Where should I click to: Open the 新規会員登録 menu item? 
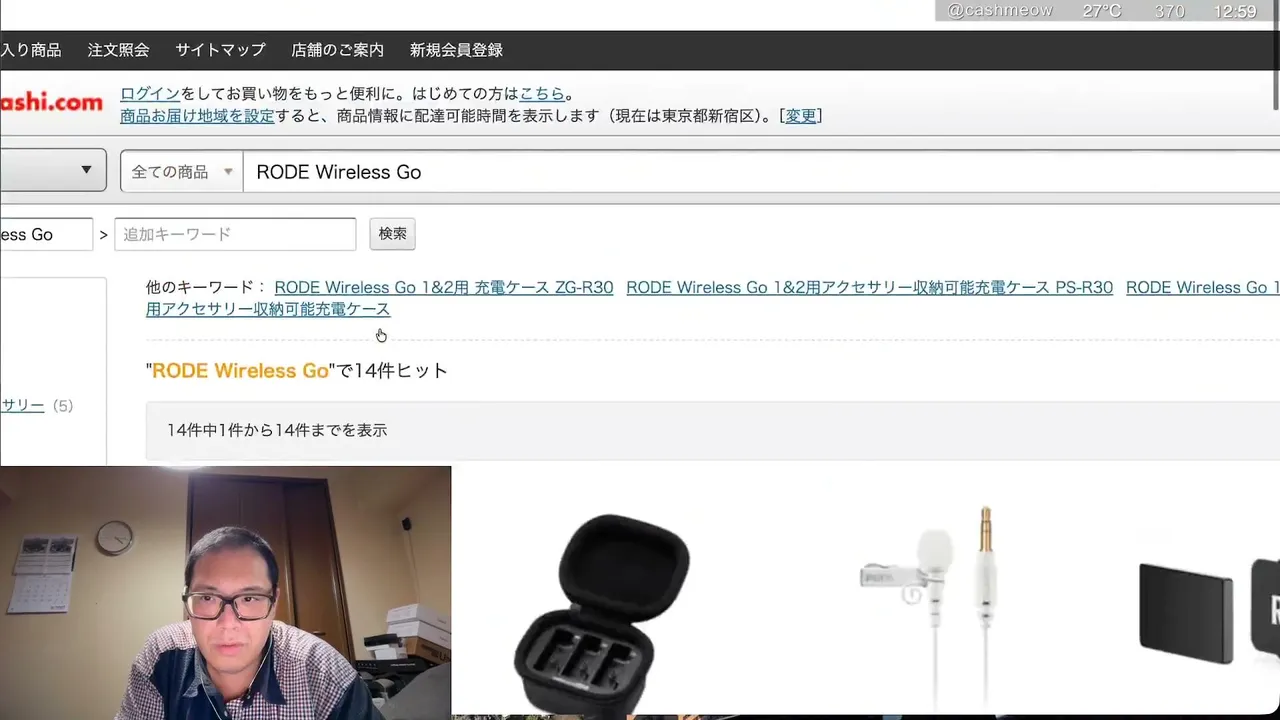[456, 50]
